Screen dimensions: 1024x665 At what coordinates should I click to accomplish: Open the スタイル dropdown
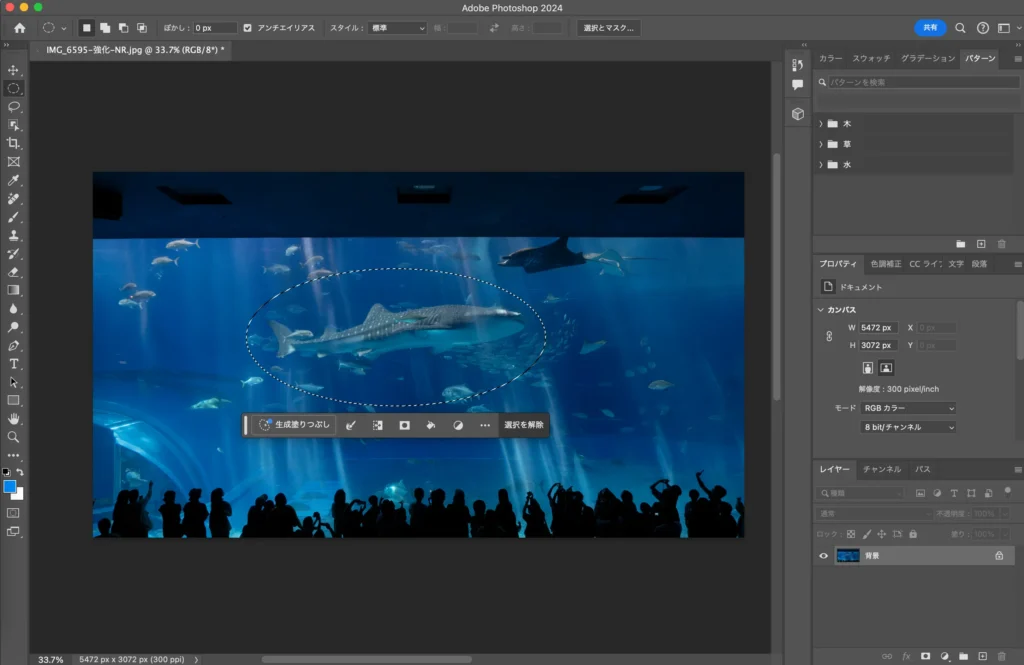click(x=397, y=28)
